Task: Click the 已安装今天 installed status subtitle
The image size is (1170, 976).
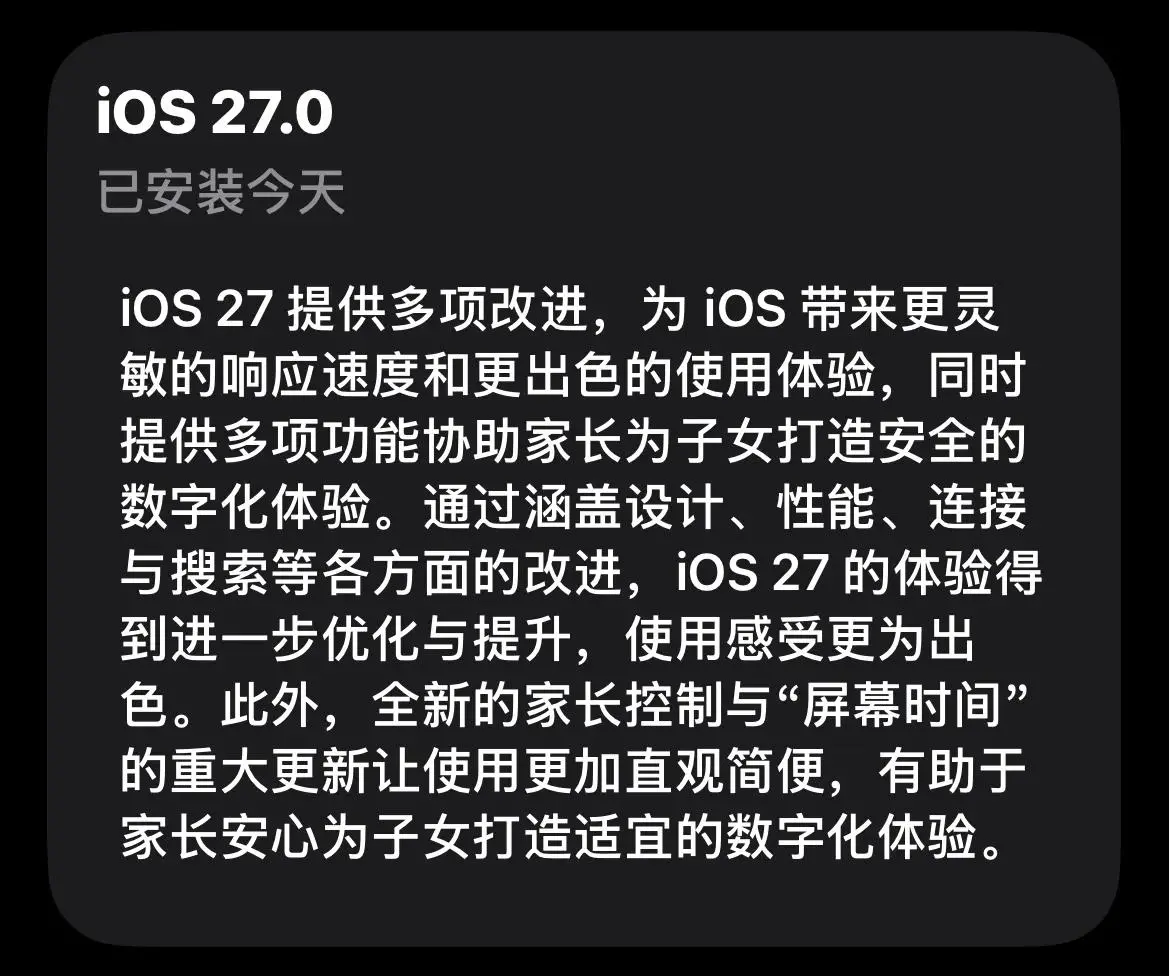Action: click(221, 192)
